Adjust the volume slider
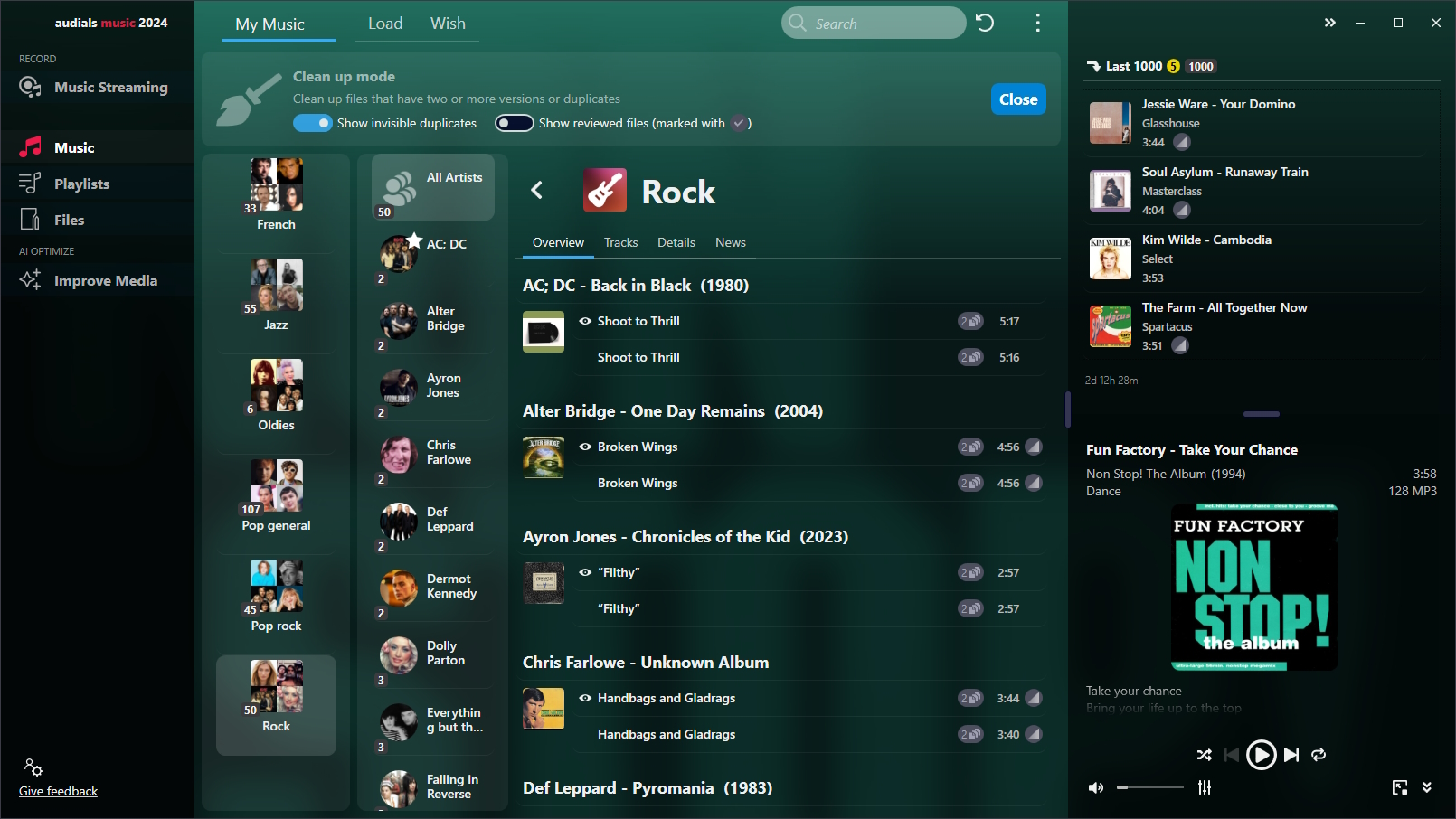 (x=1149, y=787)
